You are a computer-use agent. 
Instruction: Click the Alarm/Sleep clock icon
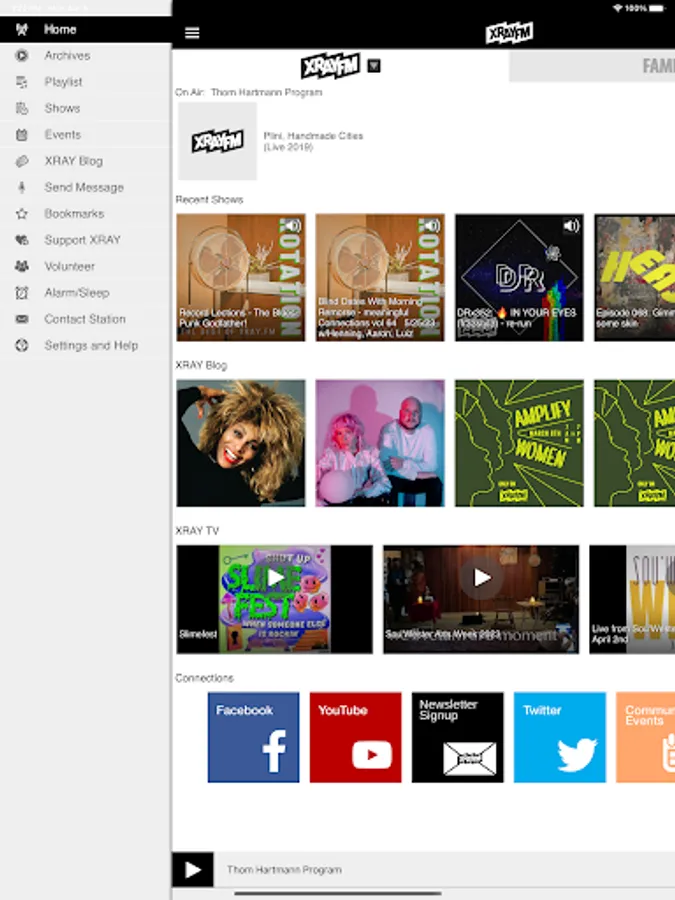(22, 293)
